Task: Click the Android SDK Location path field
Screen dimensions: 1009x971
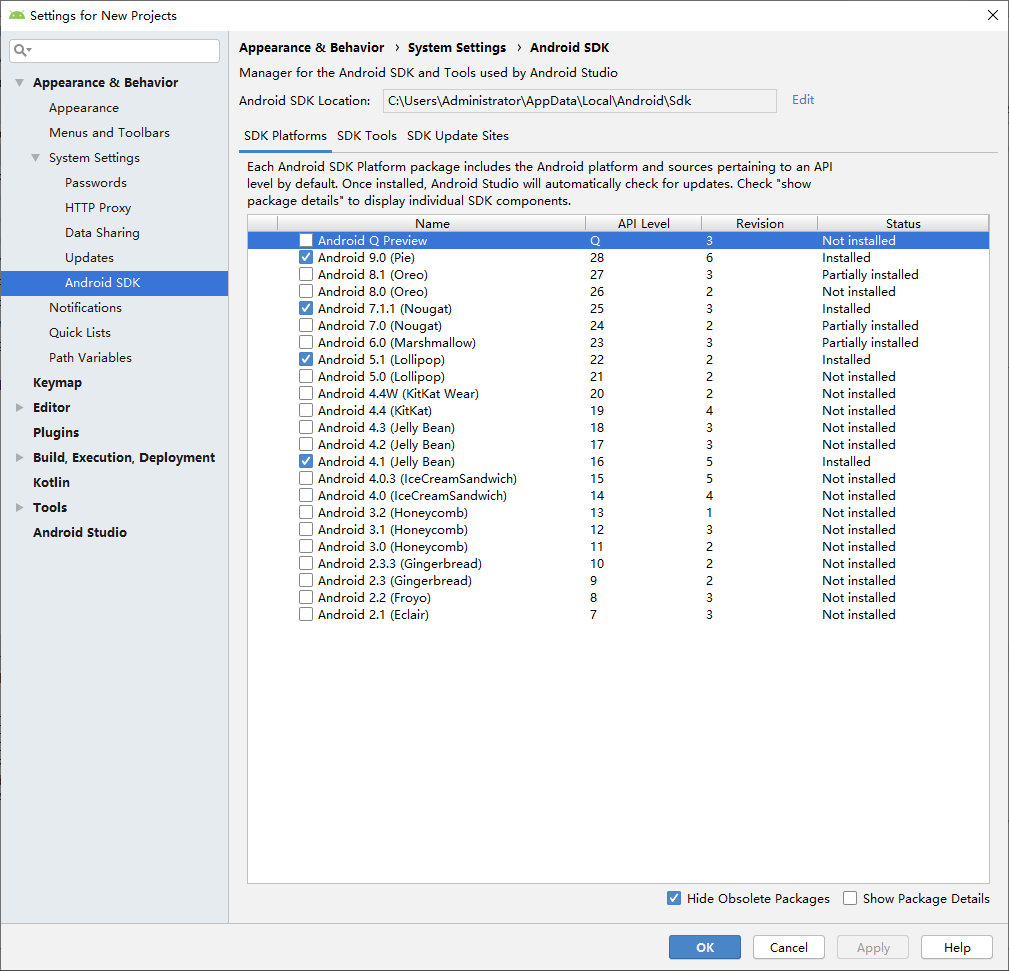Action: pyautogui.click(x=579, y=100)
